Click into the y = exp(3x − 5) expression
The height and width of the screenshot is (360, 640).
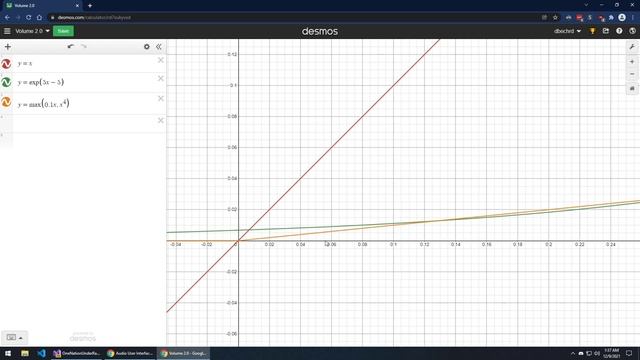coord(86,82)
